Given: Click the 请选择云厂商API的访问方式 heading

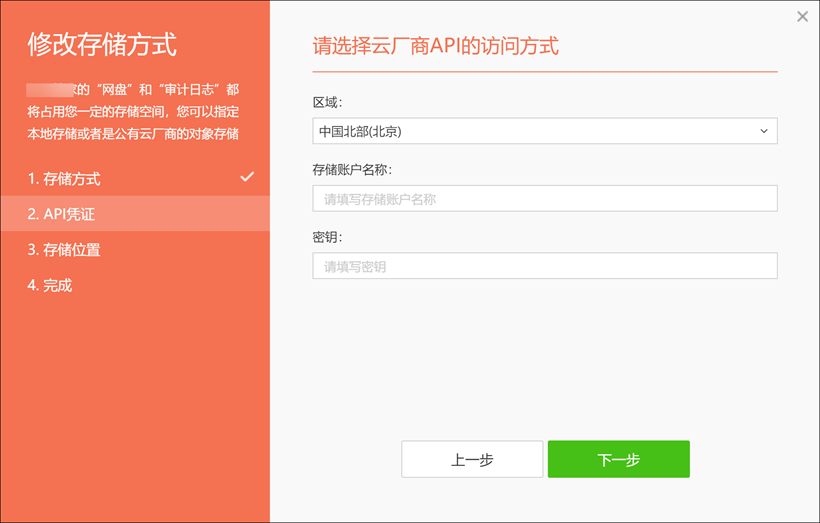Looking at the screenshot, I should tap(435, 46).
